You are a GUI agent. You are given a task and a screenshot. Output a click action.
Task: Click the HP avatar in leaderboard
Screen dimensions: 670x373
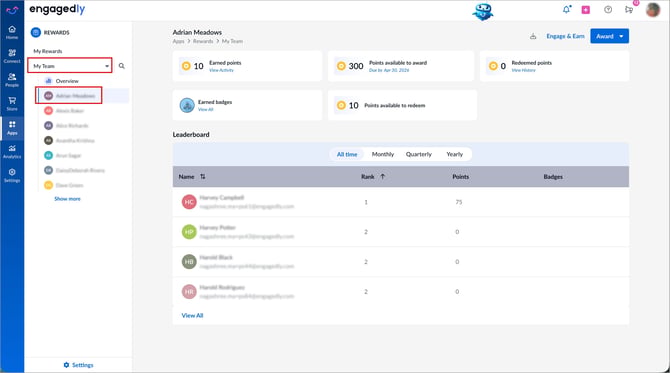click(x=189, y=232)
